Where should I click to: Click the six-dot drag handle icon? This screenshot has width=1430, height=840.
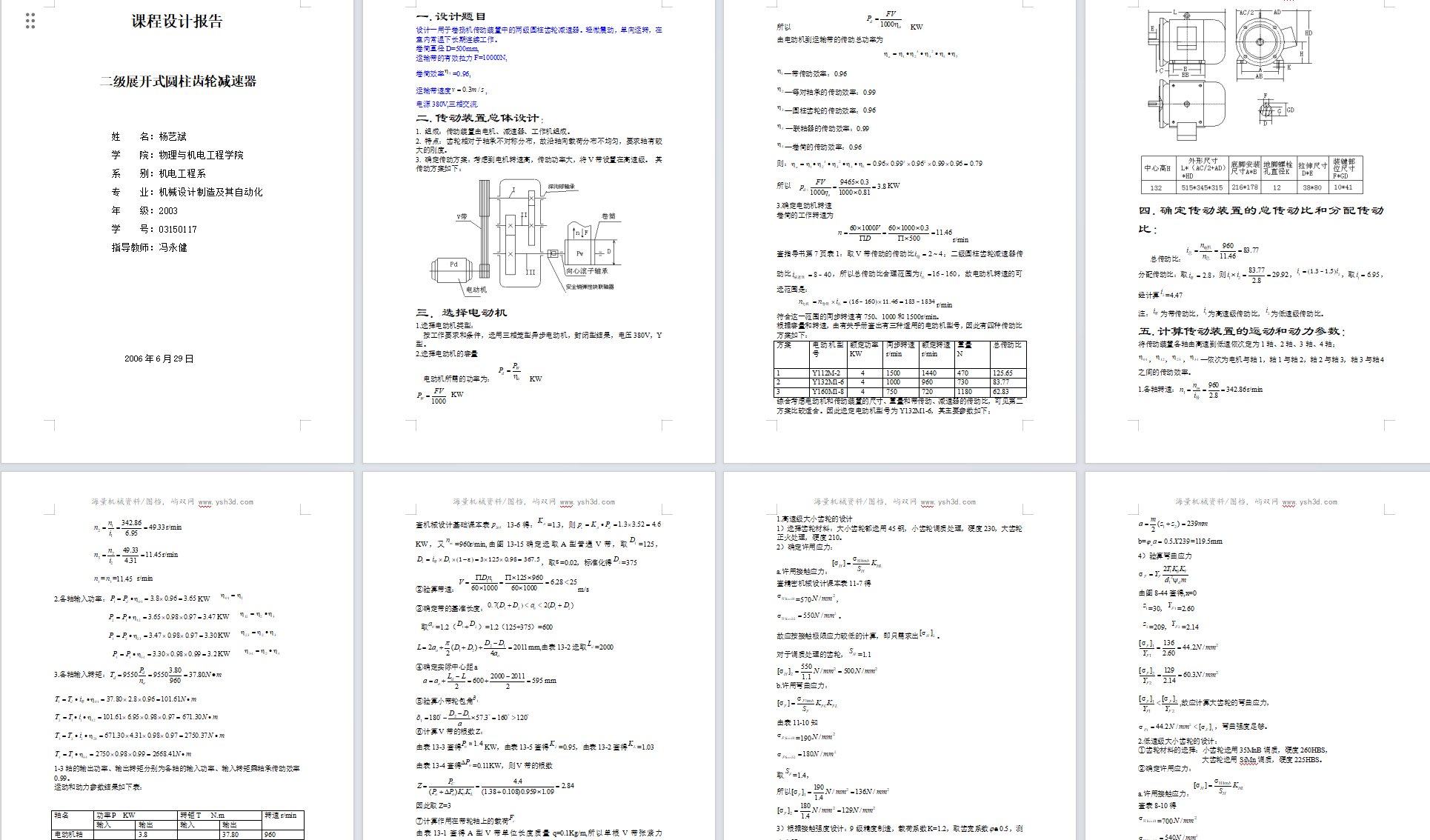pyautogui.click(x=30, y=21)
